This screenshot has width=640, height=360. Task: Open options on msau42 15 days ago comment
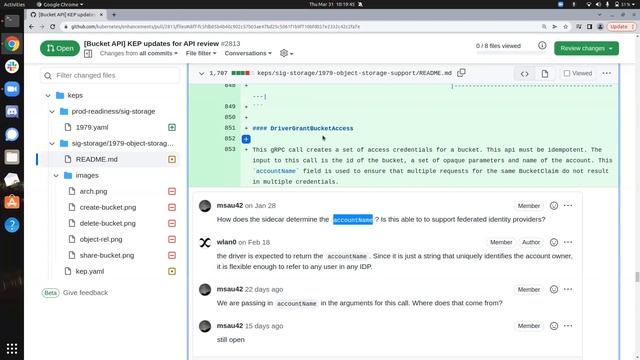tap(568, 326)
